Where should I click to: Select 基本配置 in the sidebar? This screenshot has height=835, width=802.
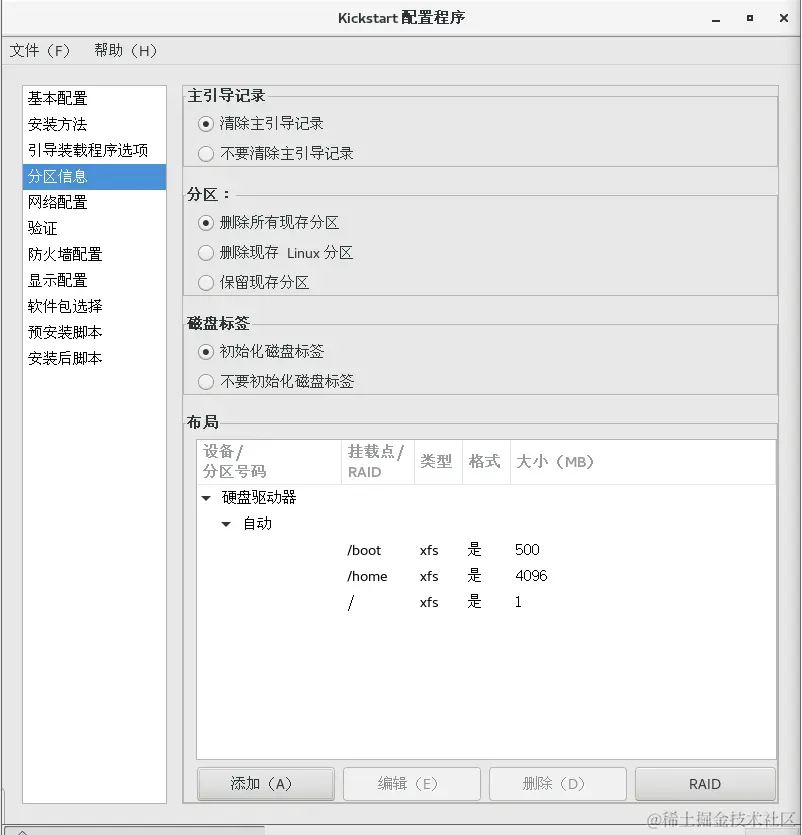click(x=94, y=99)
